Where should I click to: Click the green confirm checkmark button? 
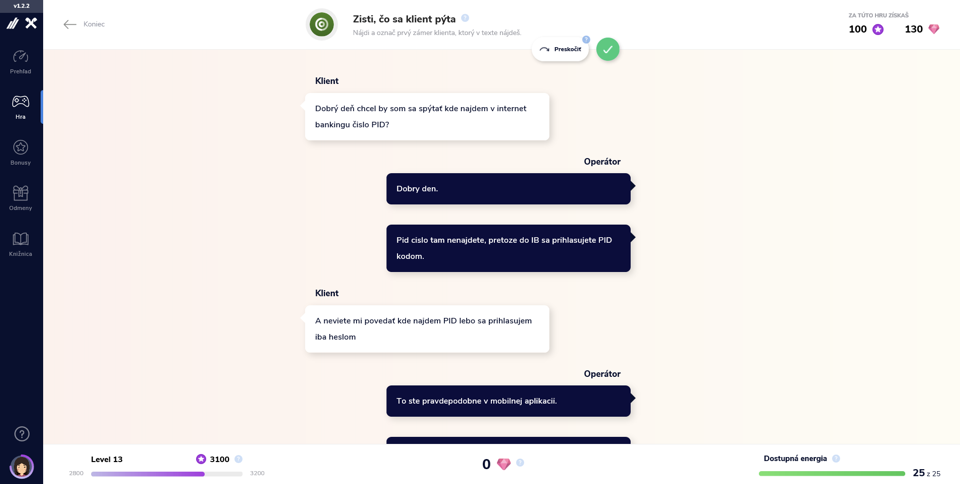pyautogui.click(x=607, y=50)
